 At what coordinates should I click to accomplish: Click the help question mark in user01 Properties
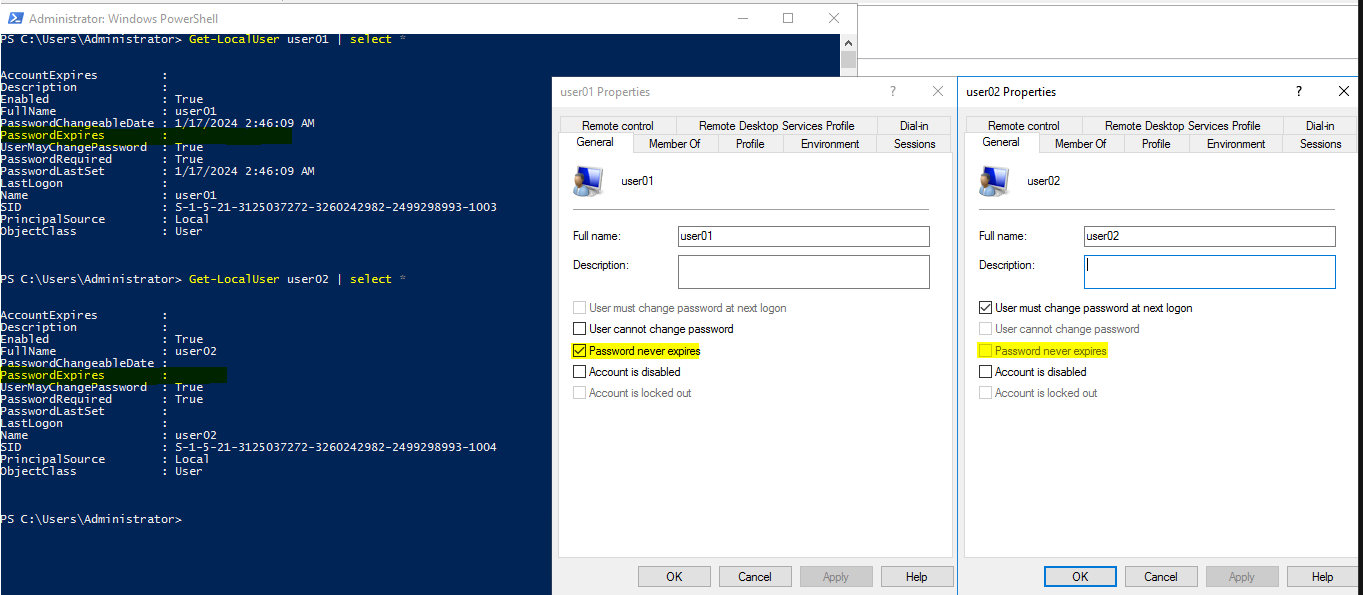click(893, 91)
